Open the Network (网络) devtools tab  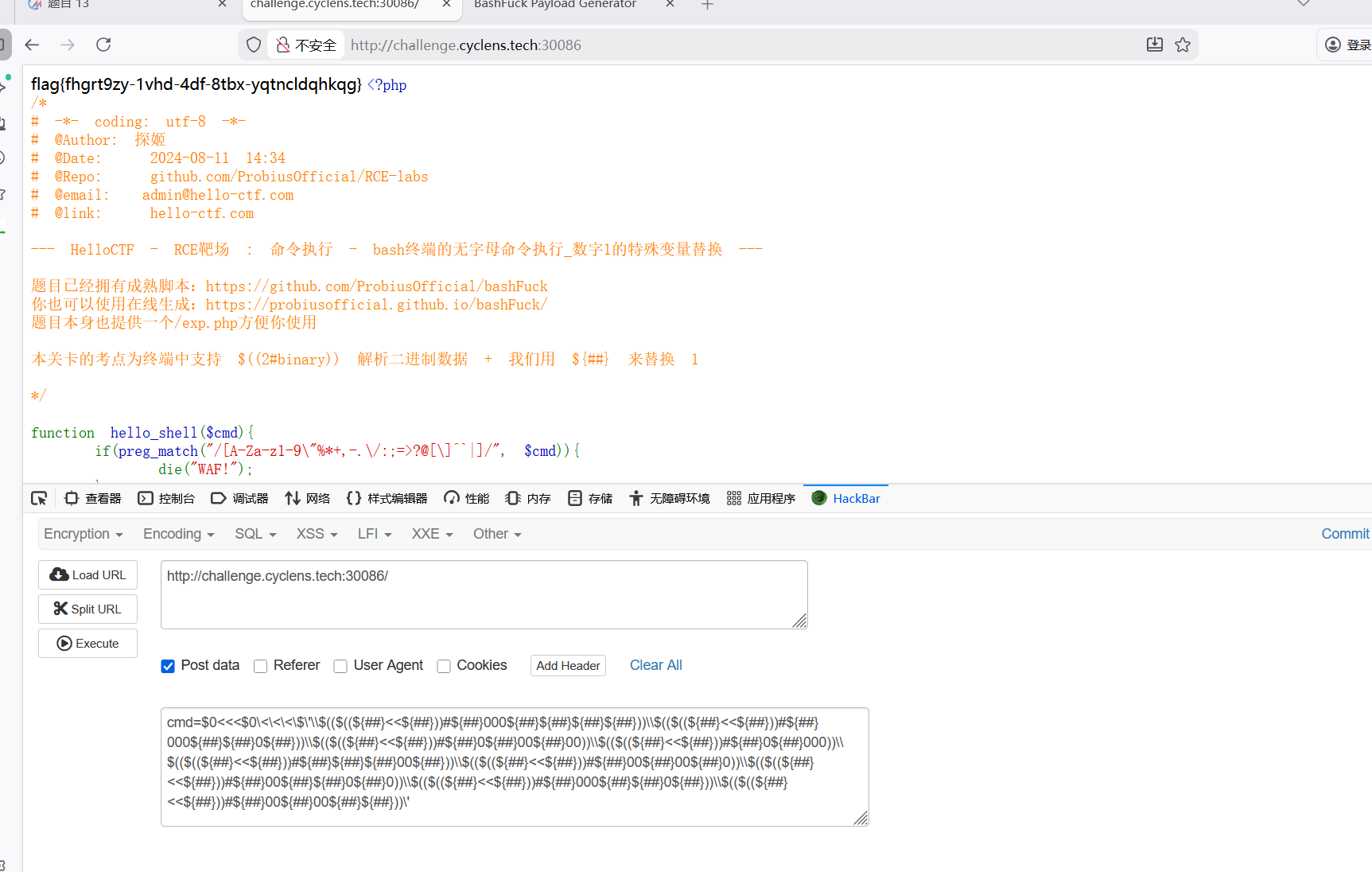pyautogui.click(x=307, y=499)
